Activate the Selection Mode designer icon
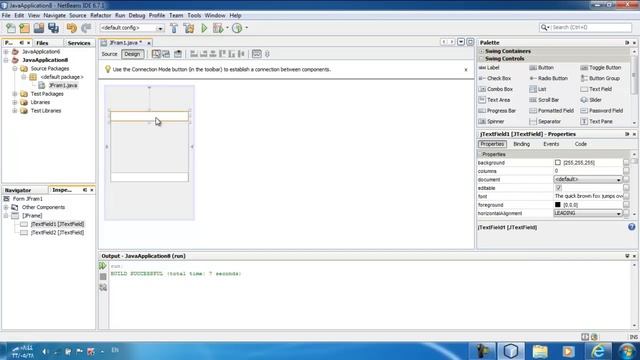The image size is (640, 360). click(x=156, y=54)
